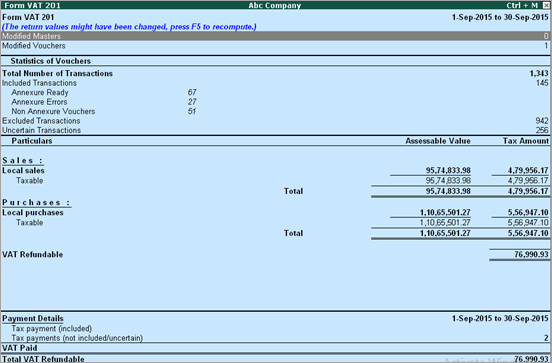The width and height of the screenshot is (552, 363).
Task: Select the Local purchases line
Action: click(x=275, y=213)
